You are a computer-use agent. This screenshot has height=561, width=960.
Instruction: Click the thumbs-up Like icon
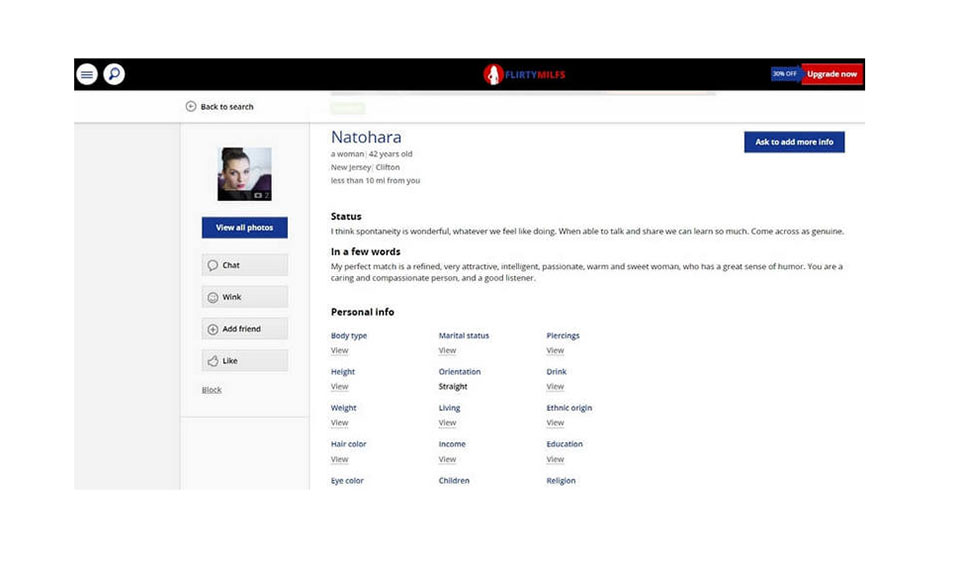click(212, 361)
